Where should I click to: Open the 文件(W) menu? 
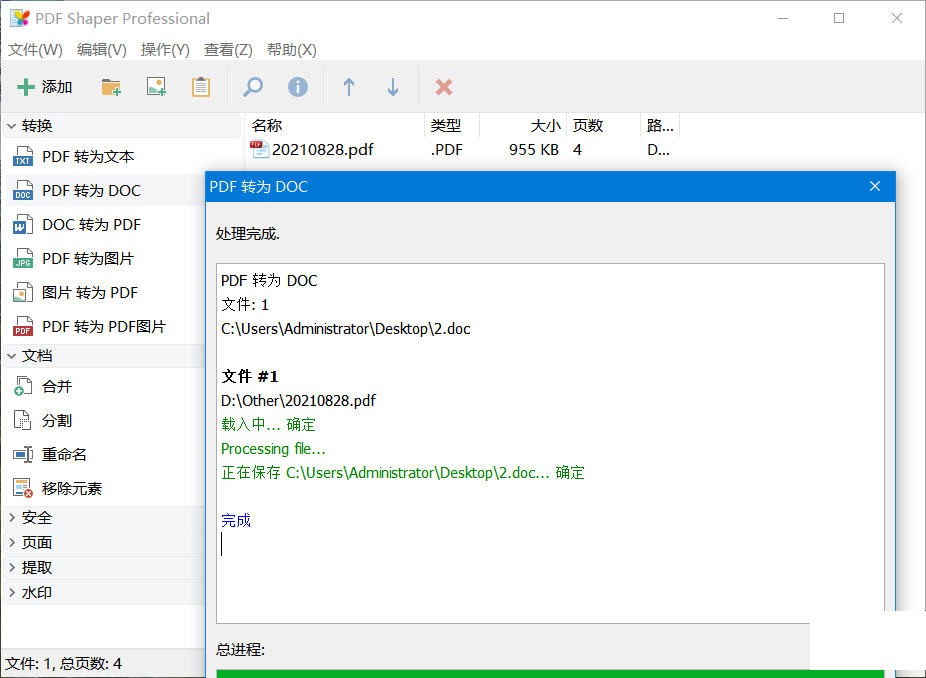tap(35, 50)
